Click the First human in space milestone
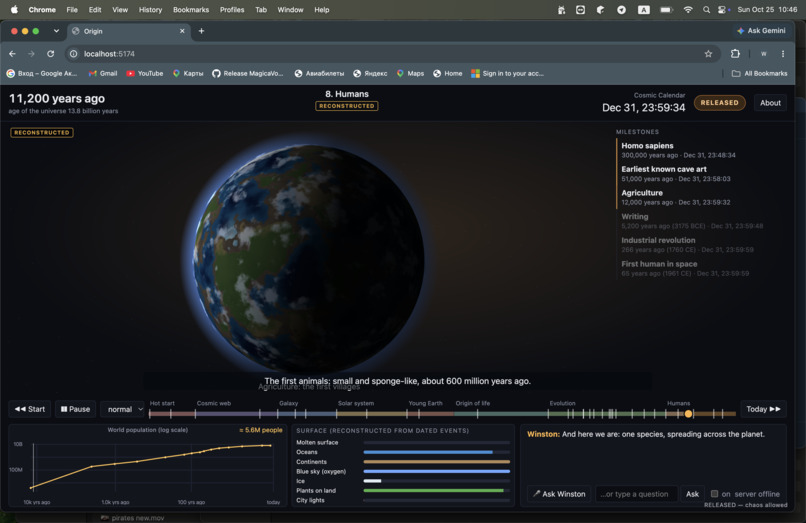 click(685, 268)
